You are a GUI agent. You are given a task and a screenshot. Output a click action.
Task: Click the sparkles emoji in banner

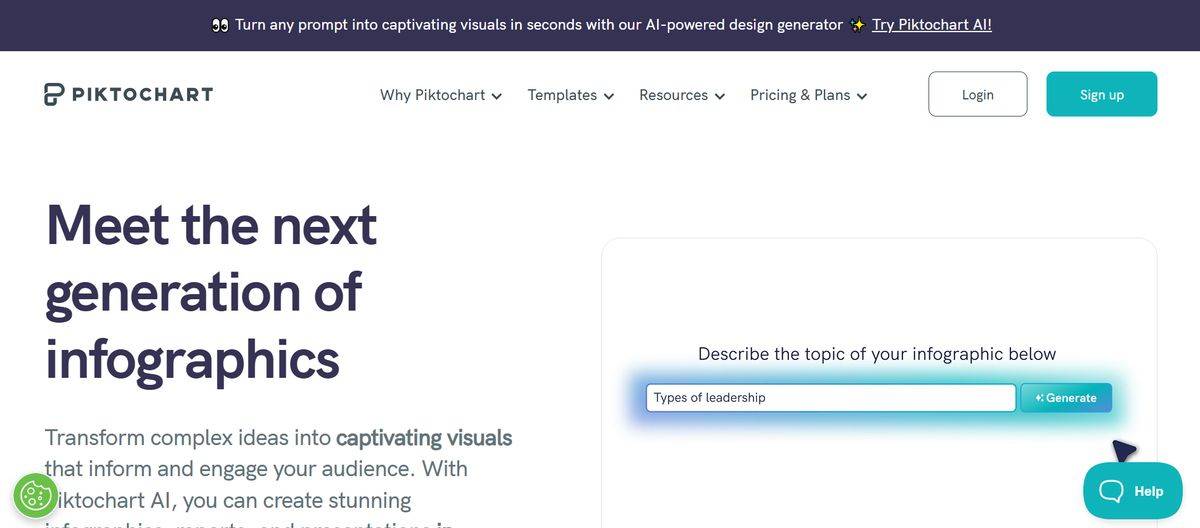[x=858, y=25]
